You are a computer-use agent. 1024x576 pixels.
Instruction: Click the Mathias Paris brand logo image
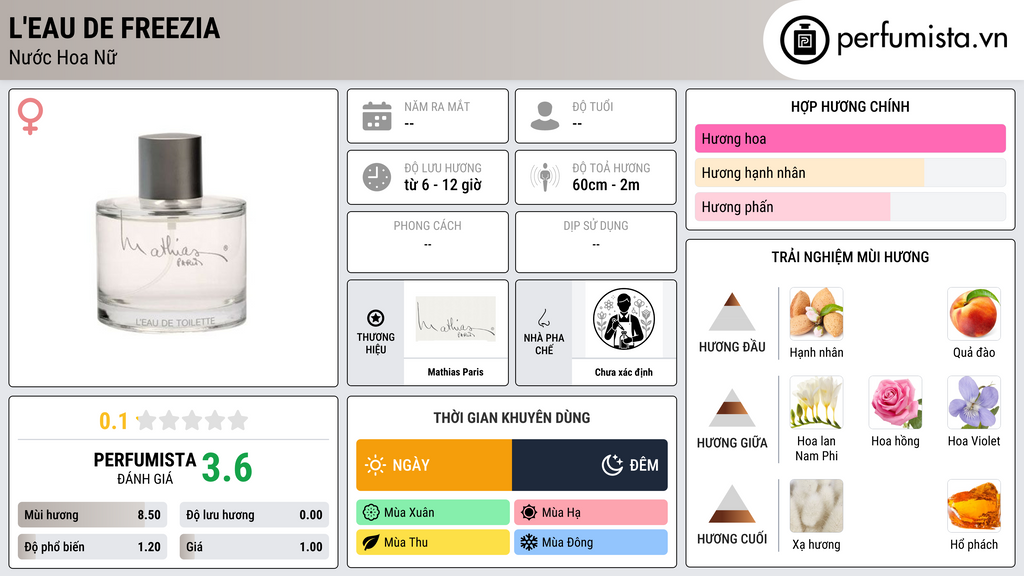coord(456,319)
